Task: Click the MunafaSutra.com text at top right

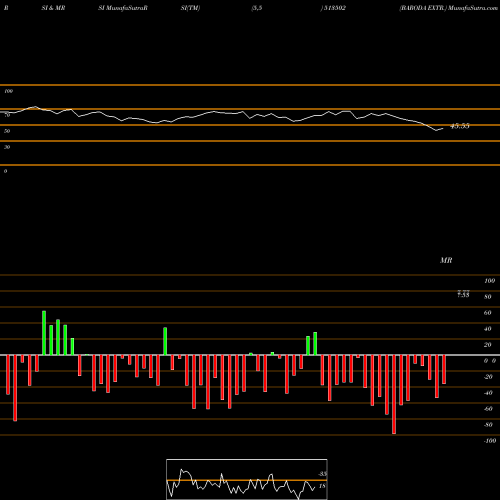Action: pos(473,8)
